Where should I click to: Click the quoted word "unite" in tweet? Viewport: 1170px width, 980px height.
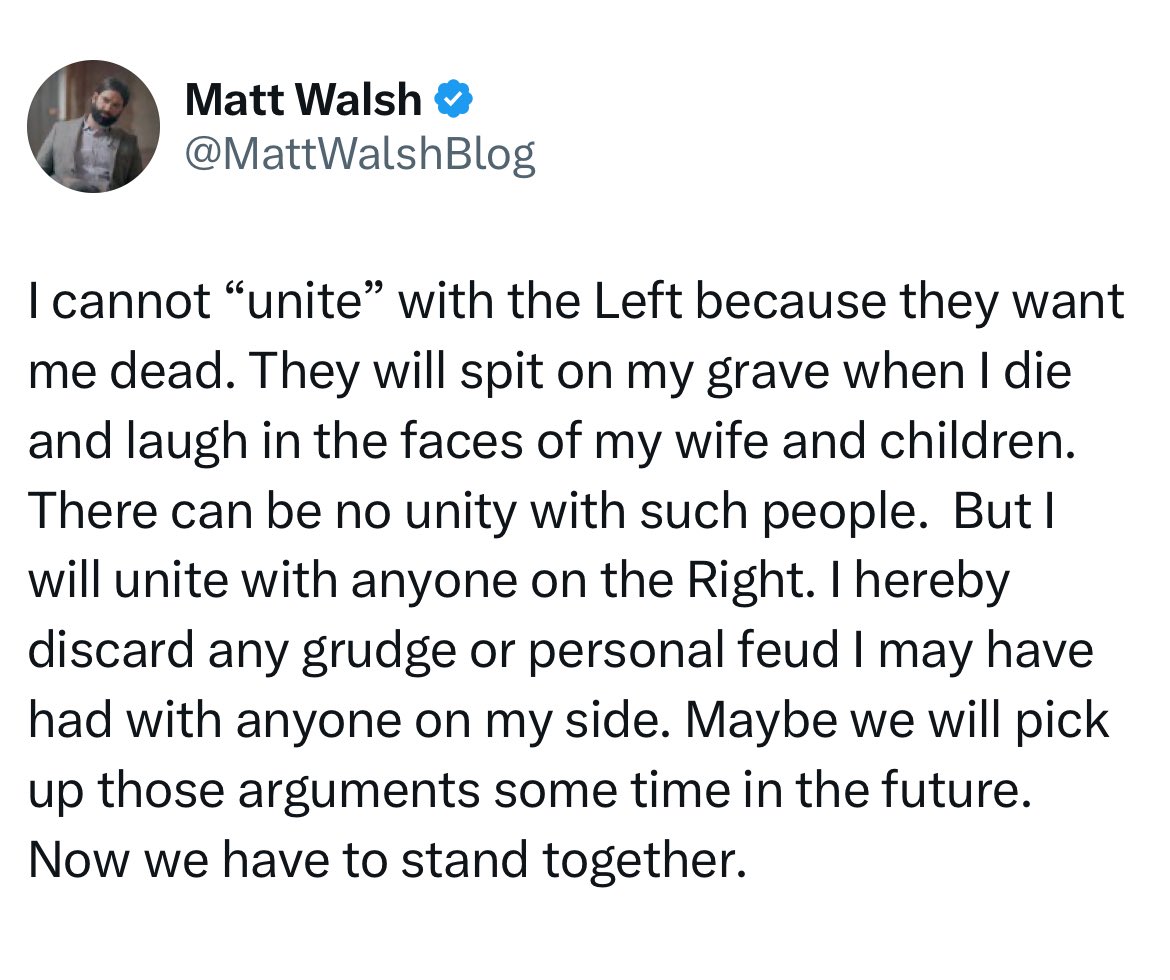pos(301,300)
